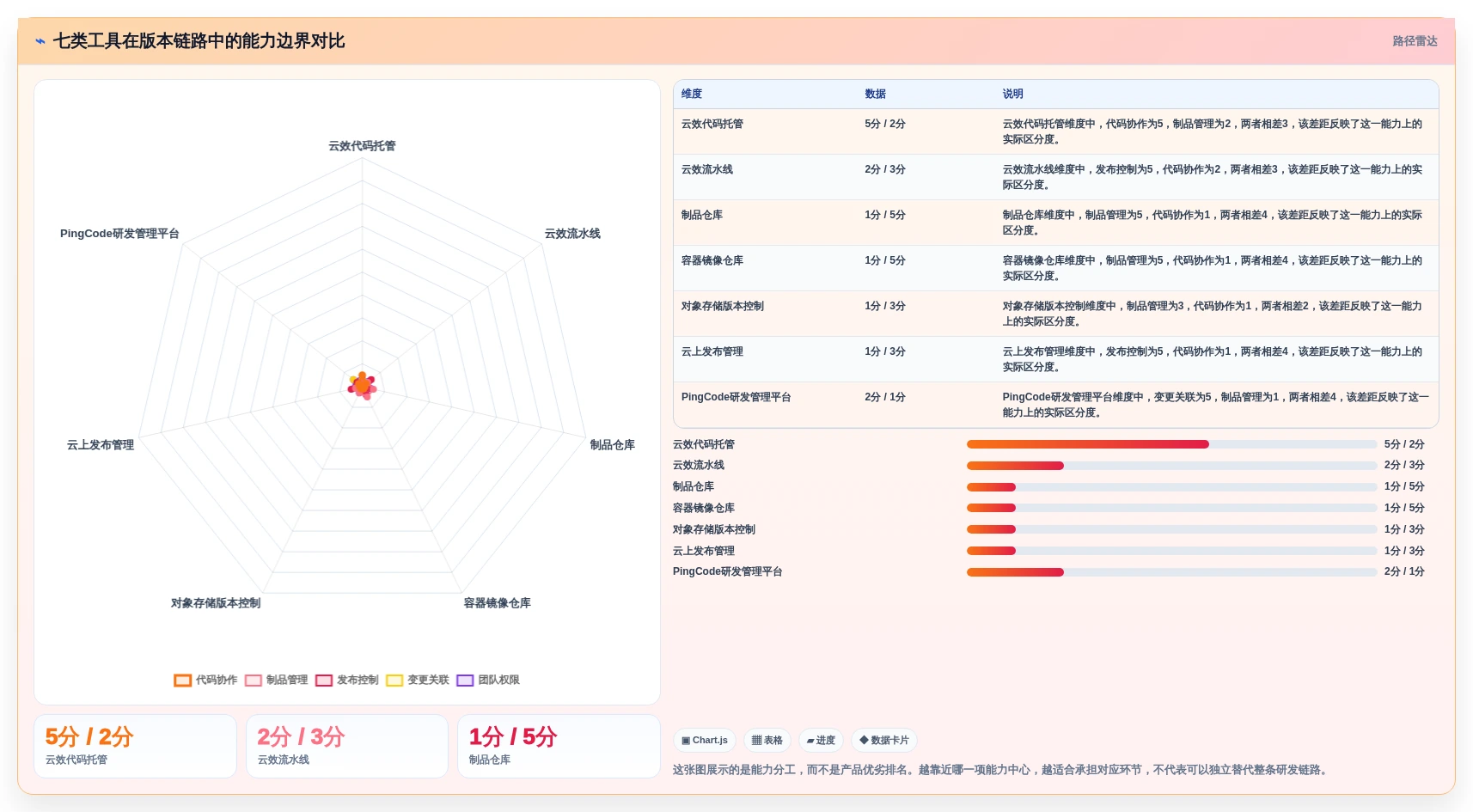Click the Chart.js tag chip
The image size is (1473, 812).
pos(705,740)
